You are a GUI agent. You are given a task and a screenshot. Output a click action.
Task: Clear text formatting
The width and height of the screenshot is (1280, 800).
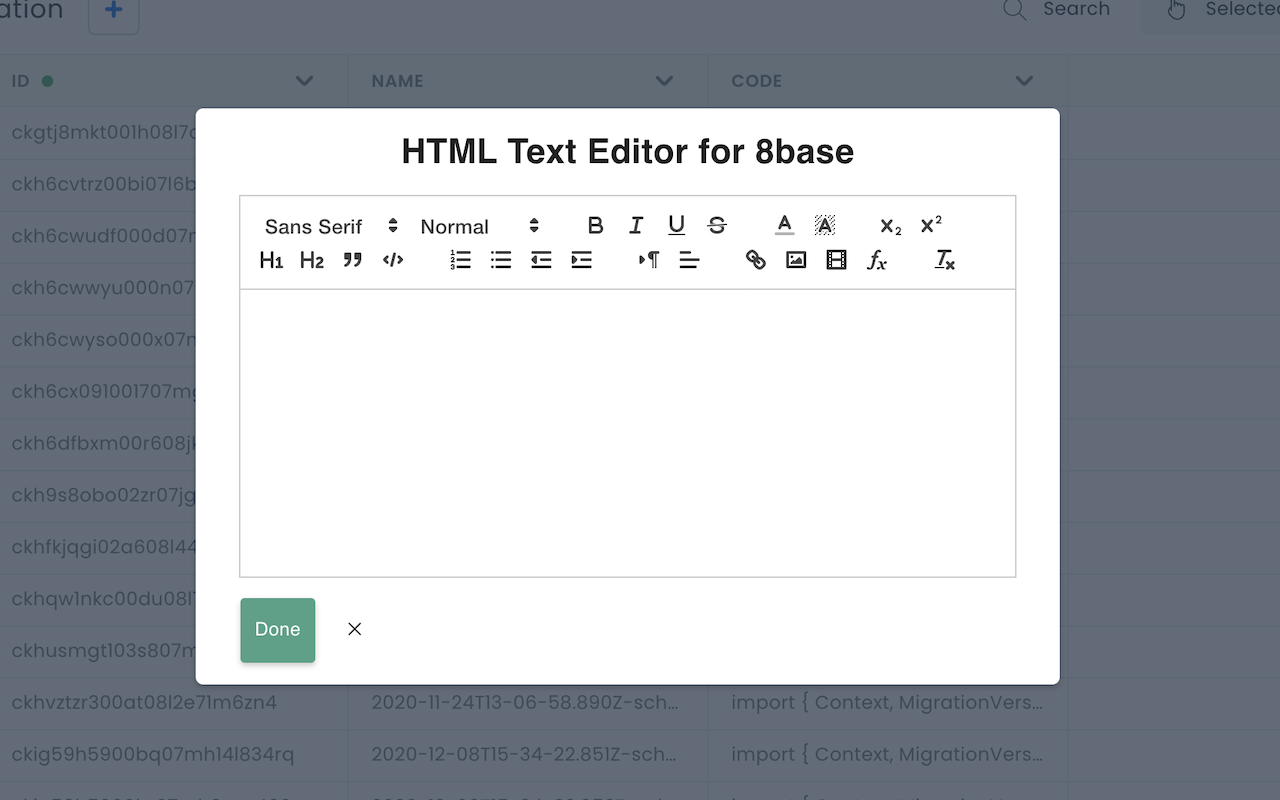click(x=945, y=260)
